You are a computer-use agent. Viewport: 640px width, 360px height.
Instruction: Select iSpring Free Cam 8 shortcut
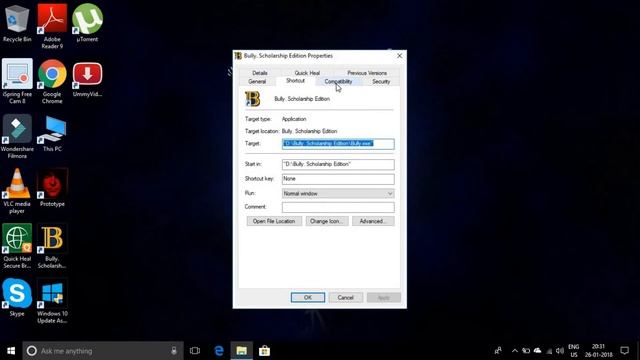pos(17,81)
